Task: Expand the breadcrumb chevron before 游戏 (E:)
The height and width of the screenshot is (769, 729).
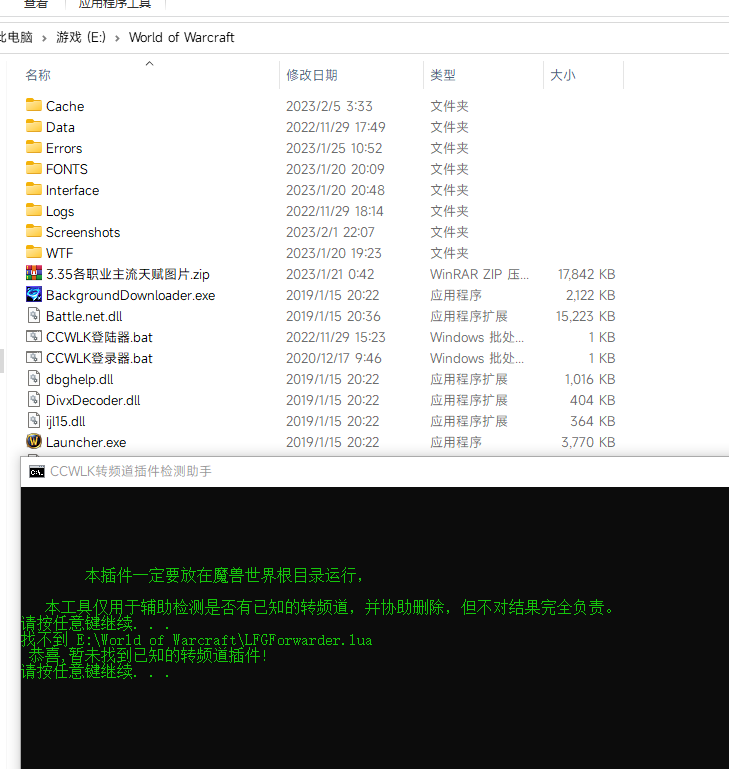Action: (x=44, y=38)
